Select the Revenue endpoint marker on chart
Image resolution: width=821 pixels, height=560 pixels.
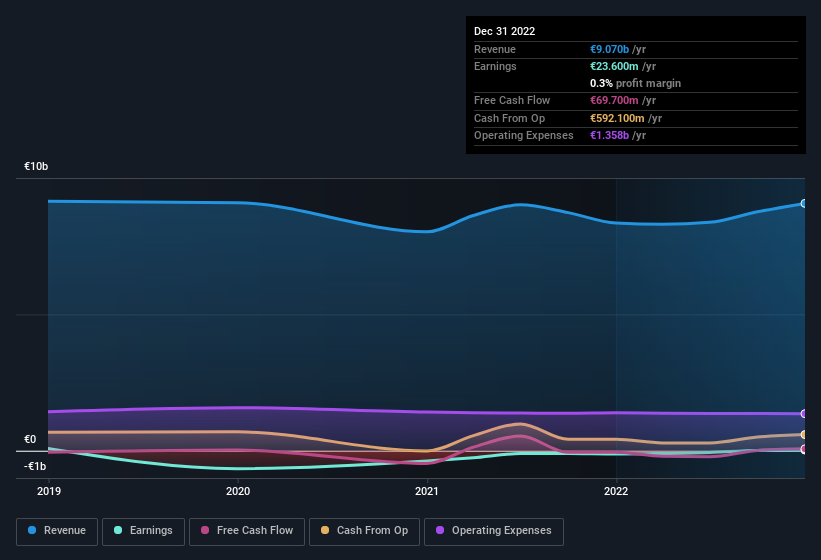tap(804, 203)
